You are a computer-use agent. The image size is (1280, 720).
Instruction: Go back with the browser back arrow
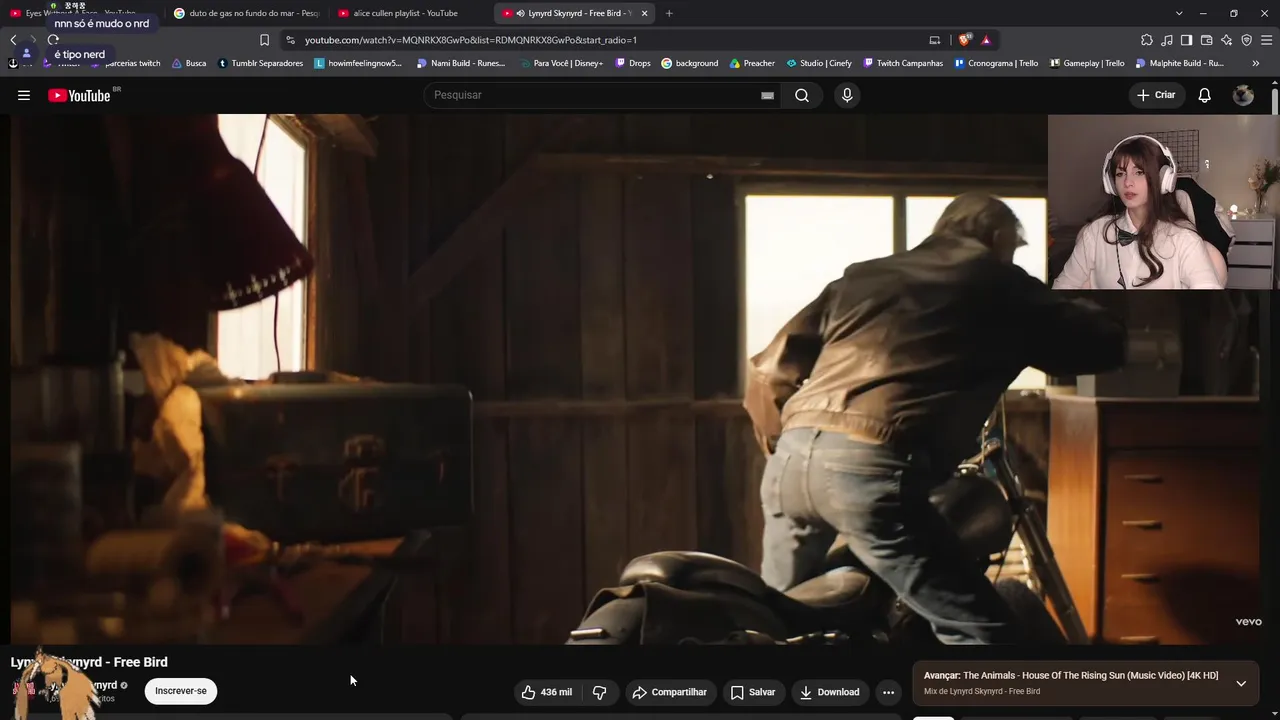[13, 40]
